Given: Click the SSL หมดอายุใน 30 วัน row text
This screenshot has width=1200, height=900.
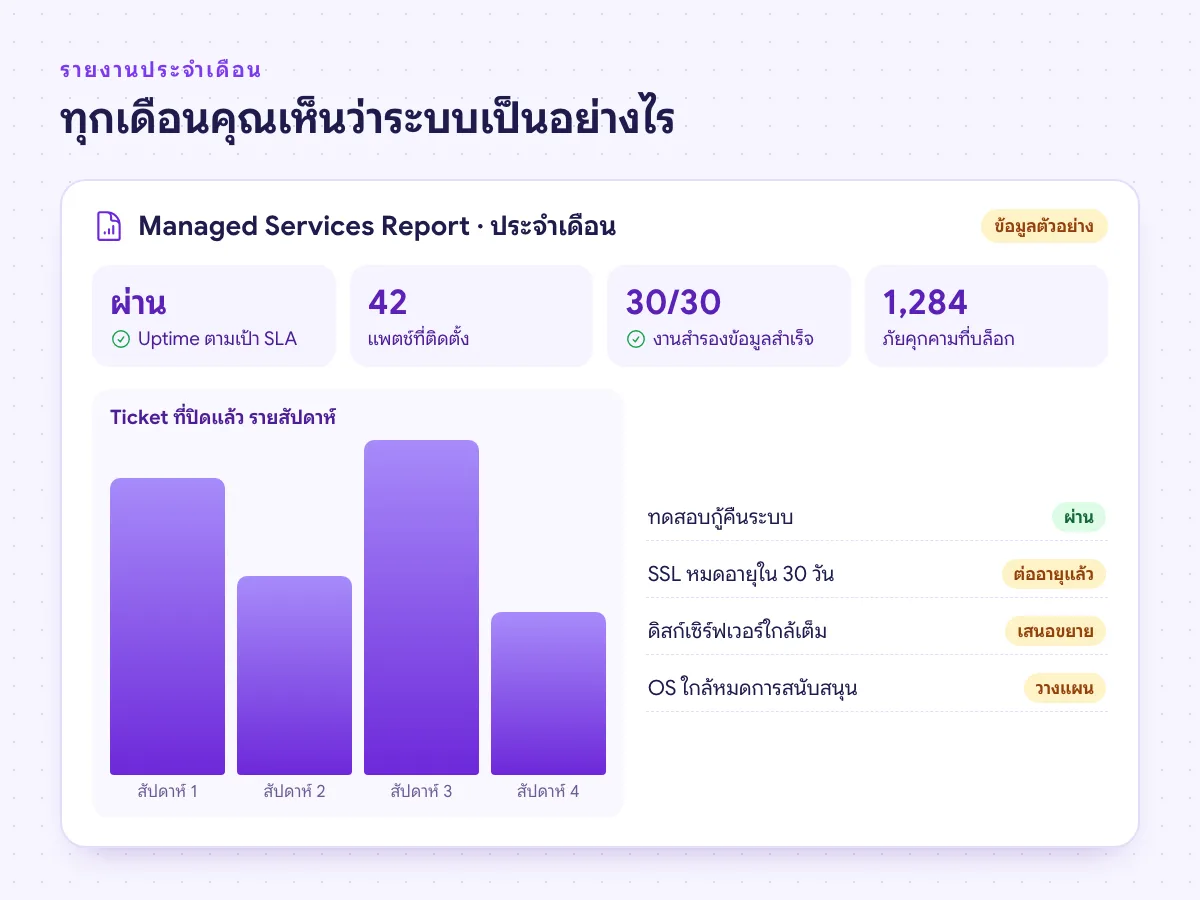Looking at the screenshot, I should pos(741,575).
